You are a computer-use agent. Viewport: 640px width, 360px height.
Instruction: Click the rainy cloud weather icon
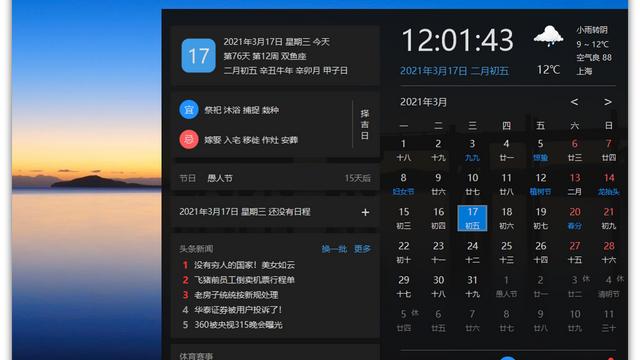tap(549, 36)
